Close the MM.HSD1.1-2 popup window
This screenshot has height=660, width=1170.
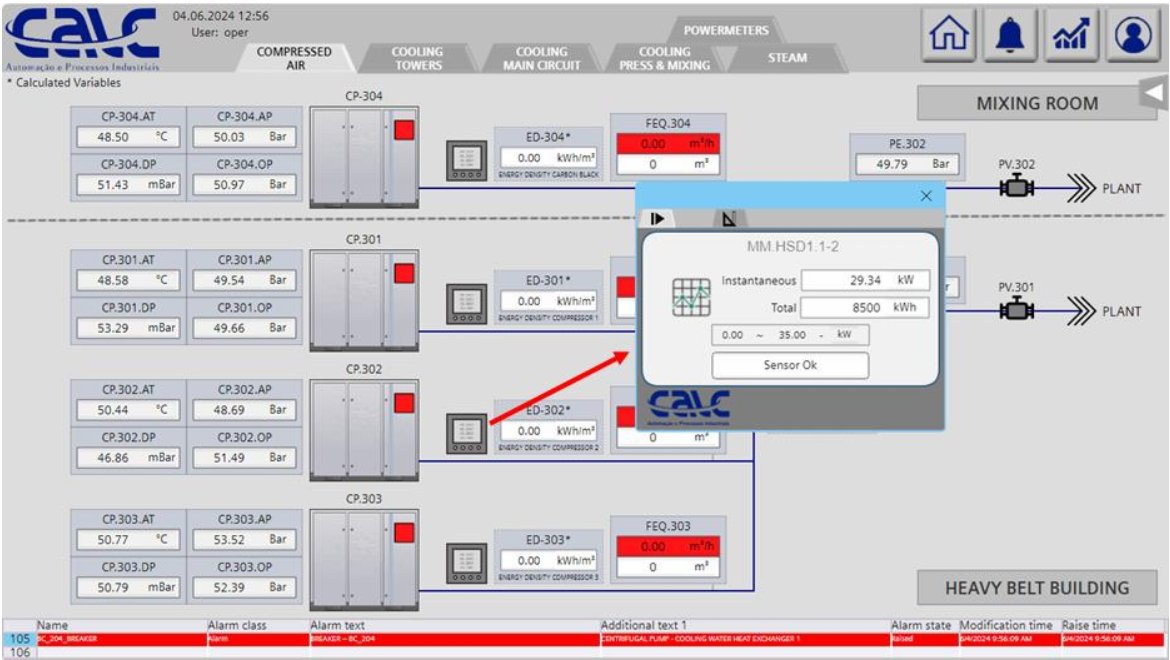tap(925, 196)
